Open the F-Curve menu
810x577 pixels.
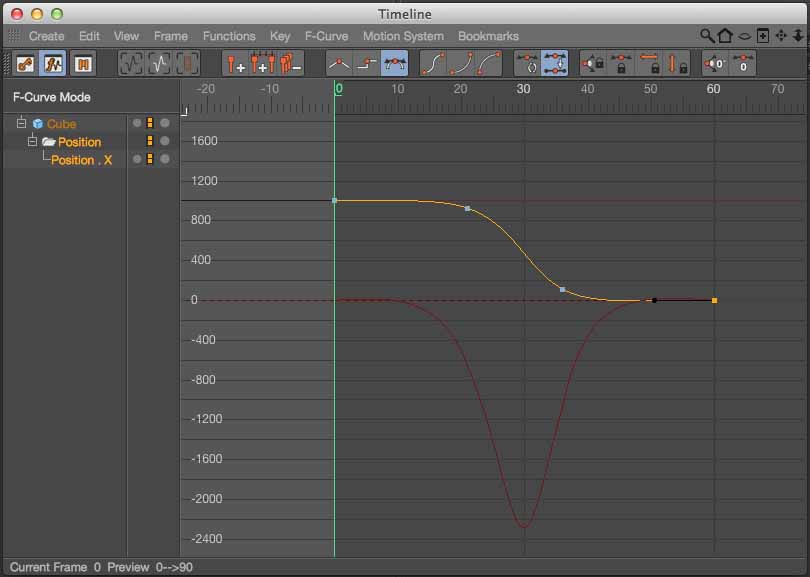coord(326,36)
